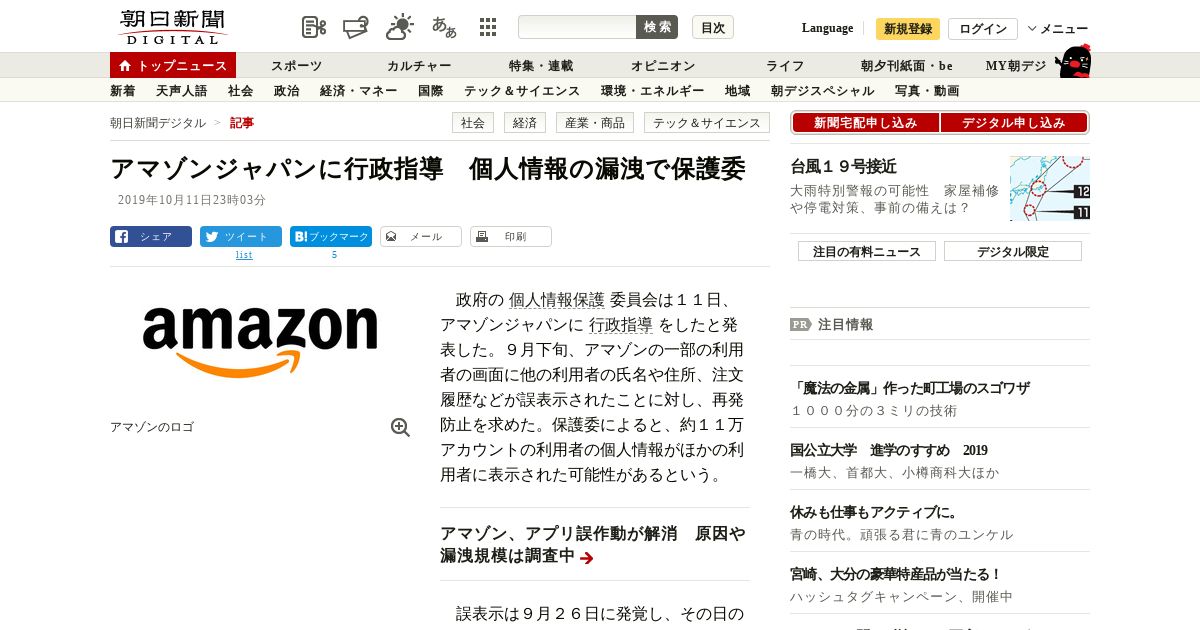Viewport: 1200px width, 630px height.
Task: Print the article with 印刷 button
Action: click(x=511, y=237)
